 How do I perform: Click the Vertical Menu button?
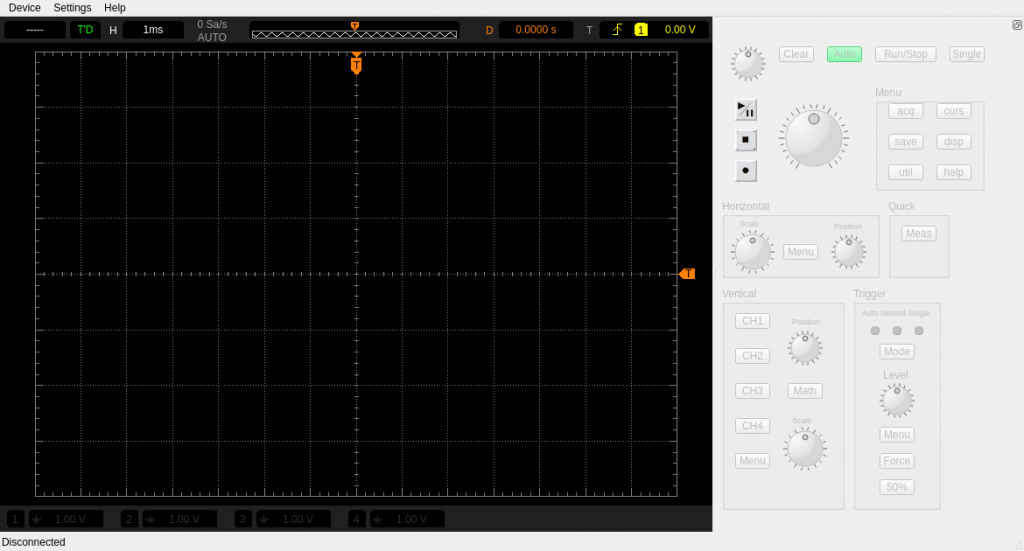752,461
